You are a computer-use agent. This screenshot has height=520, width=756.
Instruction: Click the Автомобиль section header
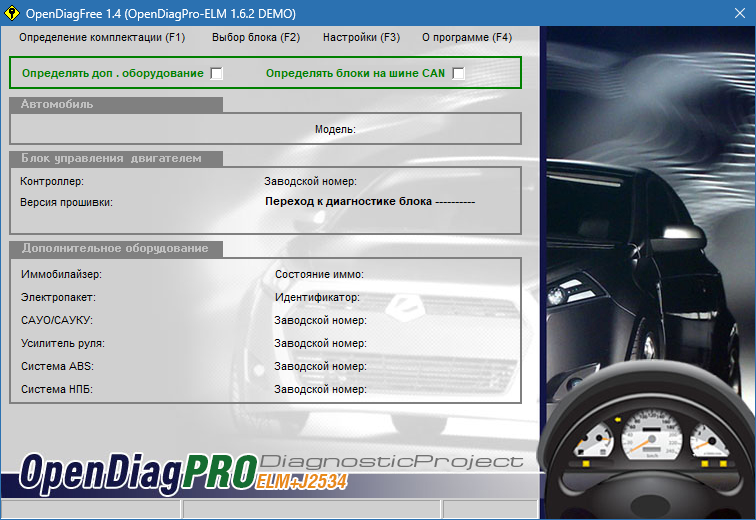[116, 104]
